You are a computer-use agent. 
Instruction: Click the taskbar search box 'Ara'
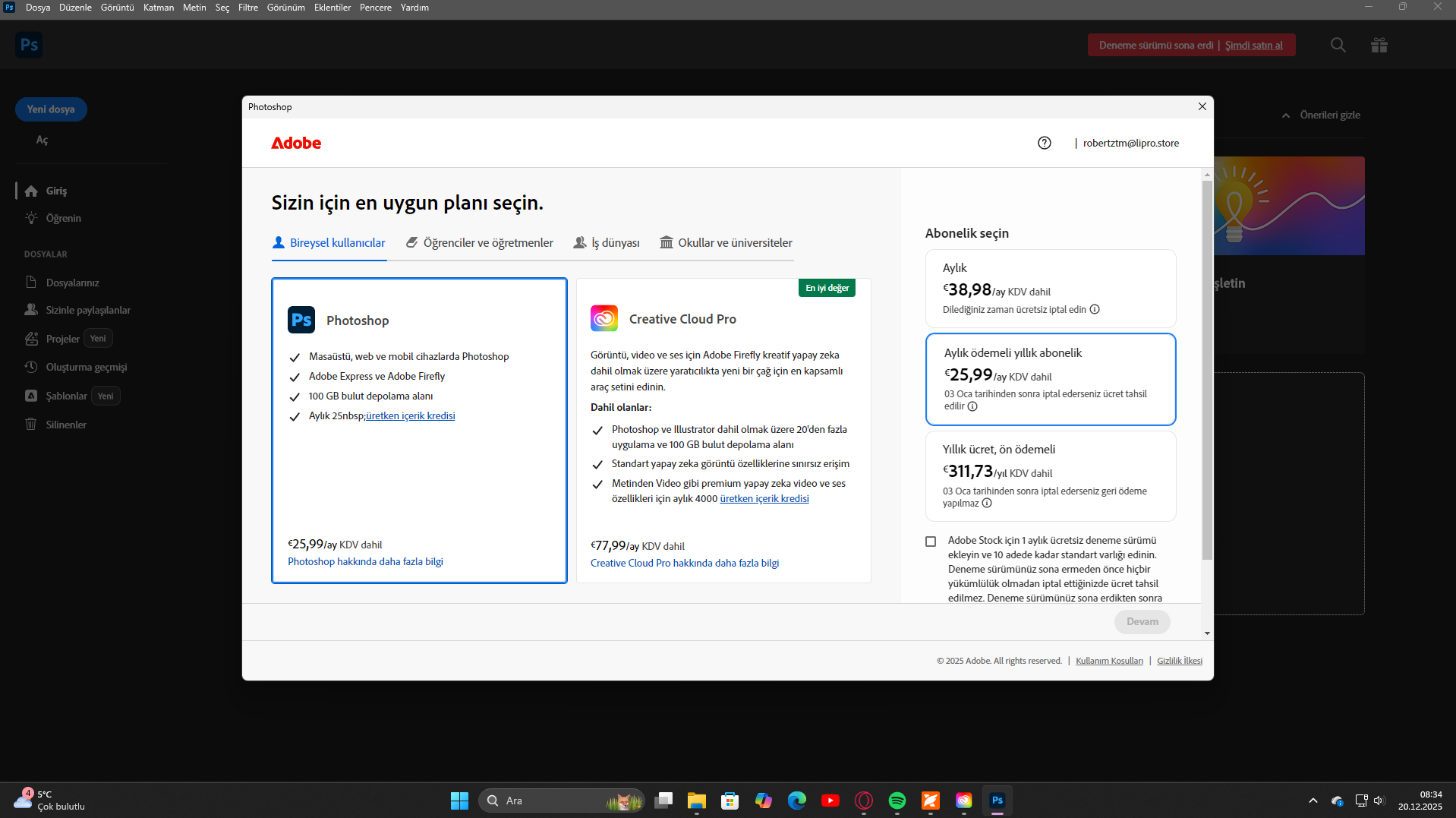(x=562, y=801)
